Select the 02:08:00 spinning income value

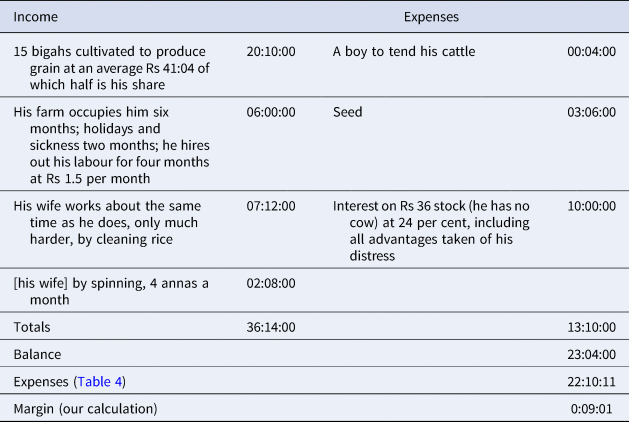point(271,283)
